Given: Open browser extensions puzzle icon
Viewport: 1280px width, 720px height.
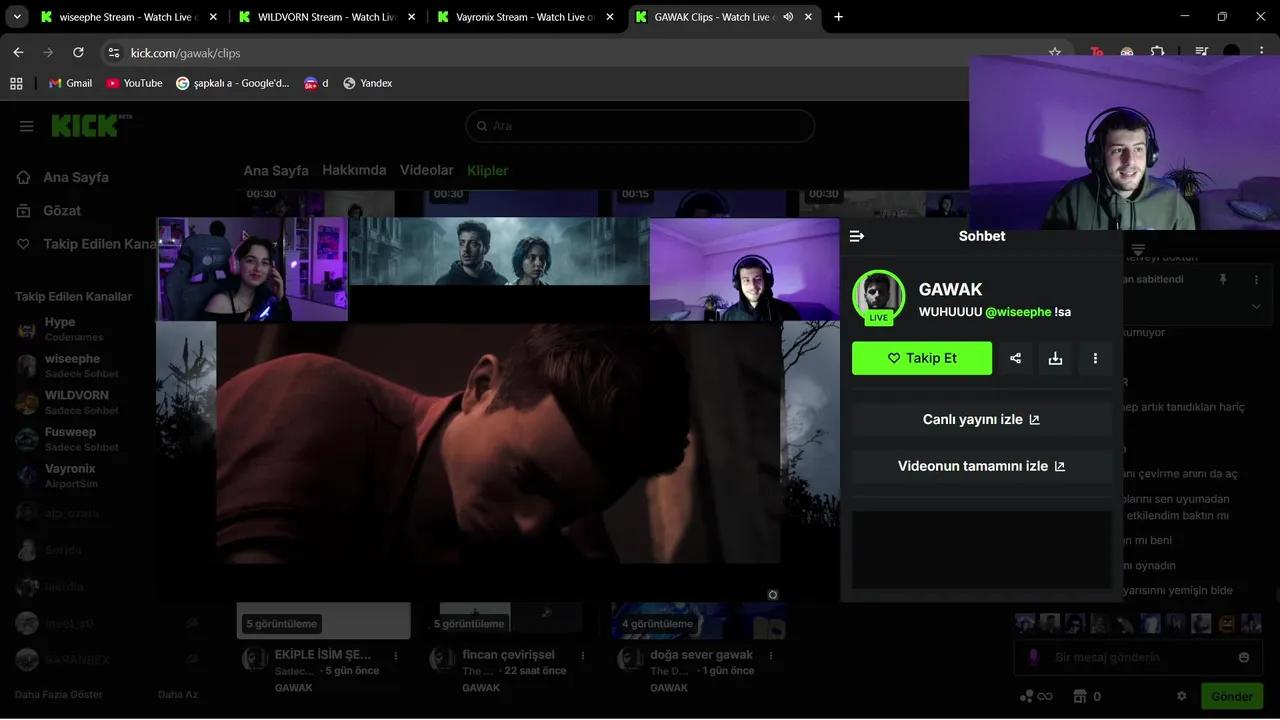Looking at the screenshot, I should pyautogui.click(x=1157, y=52).
